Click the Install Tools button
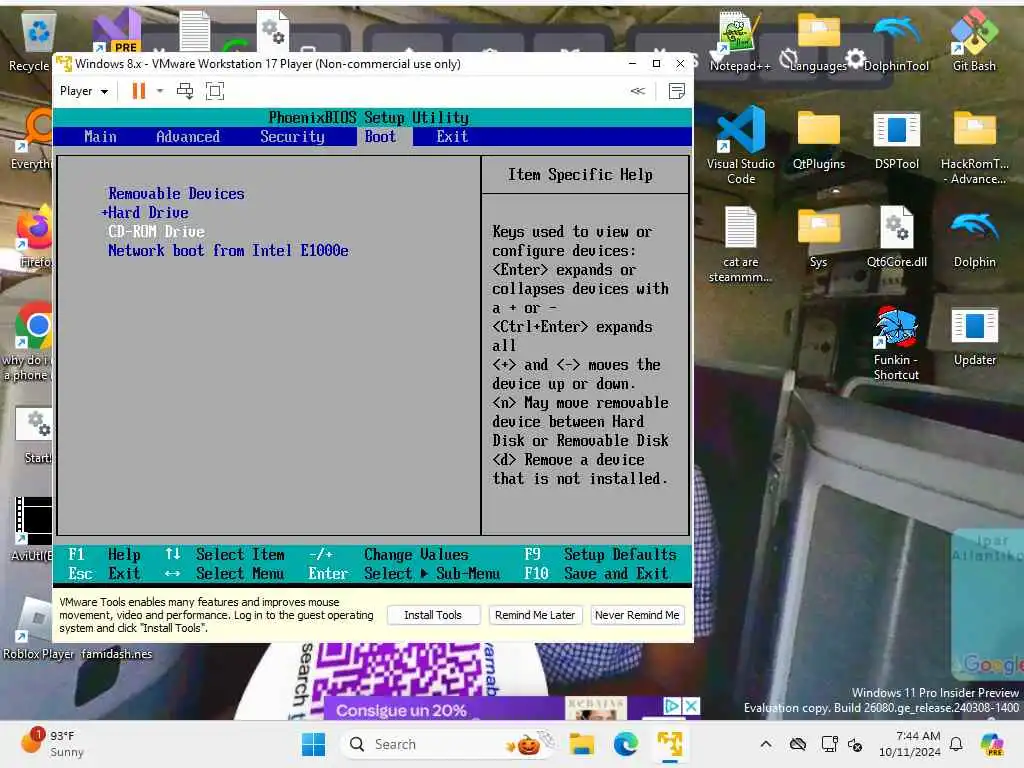 [x=433, y=615]
